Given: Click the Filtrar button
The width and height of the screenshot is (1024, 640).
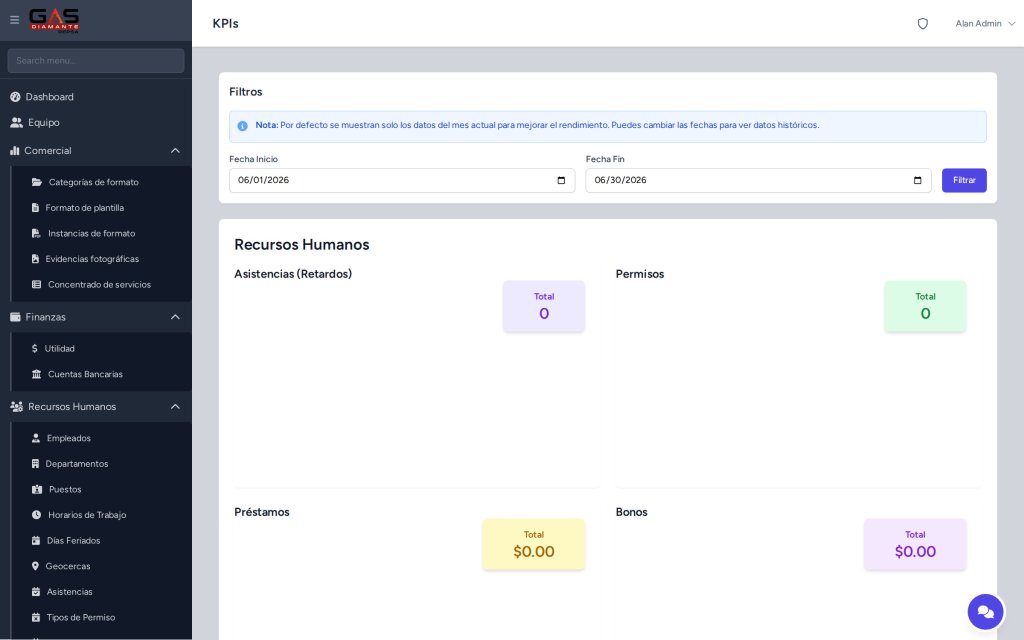Looking at the screenshot, I should pyautogui.click(x=964, y=180).
